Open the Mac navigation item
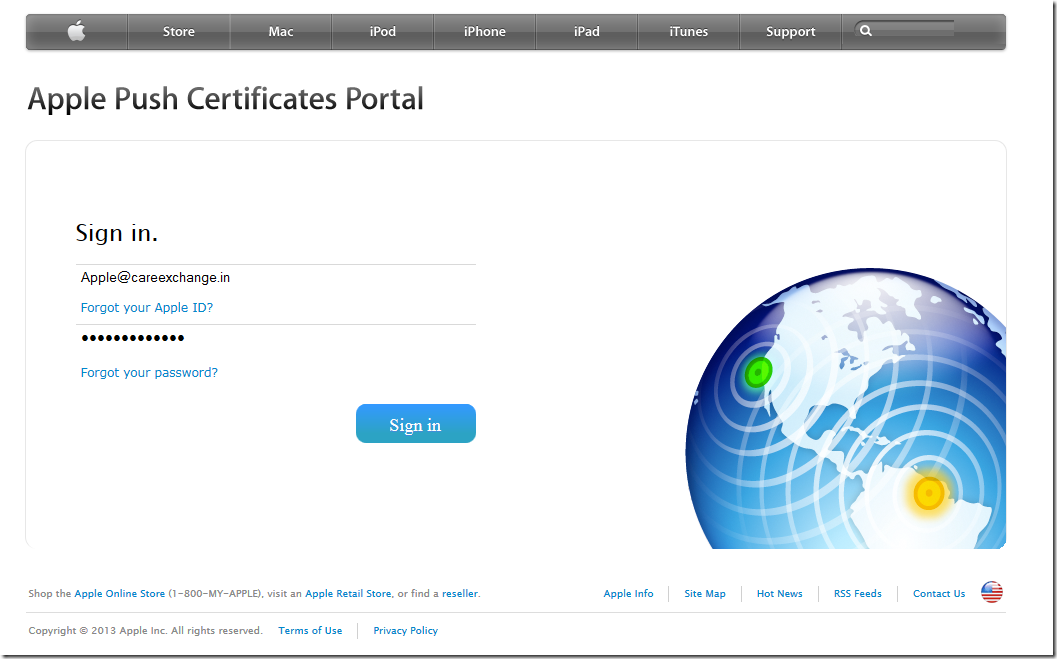Image resolution: width=1057 pixels, height=659 pixels. [x=281, y=32]
